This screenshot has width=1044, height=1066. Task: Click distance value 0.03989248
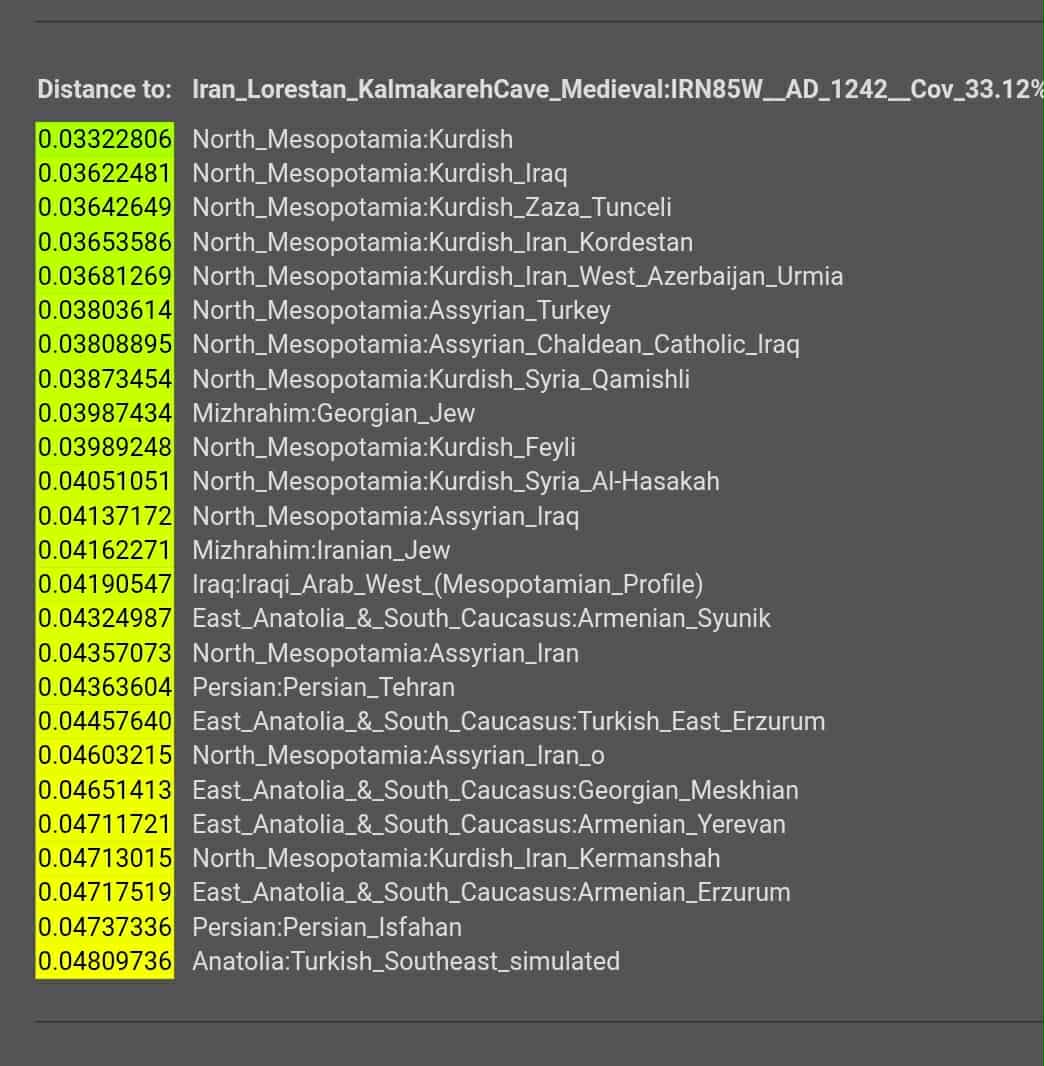(x=105, y=447)
